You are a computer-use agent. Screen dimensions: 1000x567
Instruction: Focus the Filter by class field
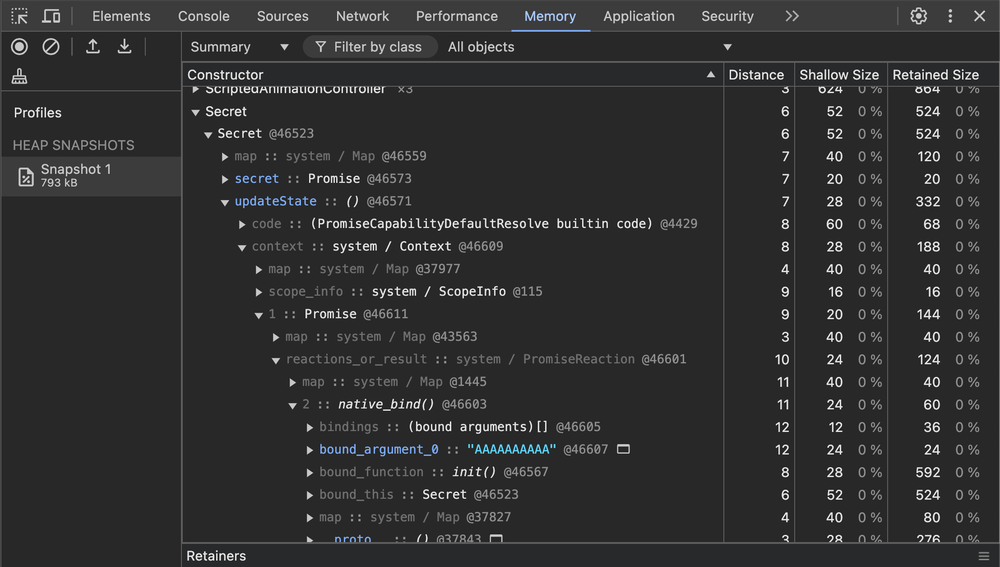(x=370, y=47)
